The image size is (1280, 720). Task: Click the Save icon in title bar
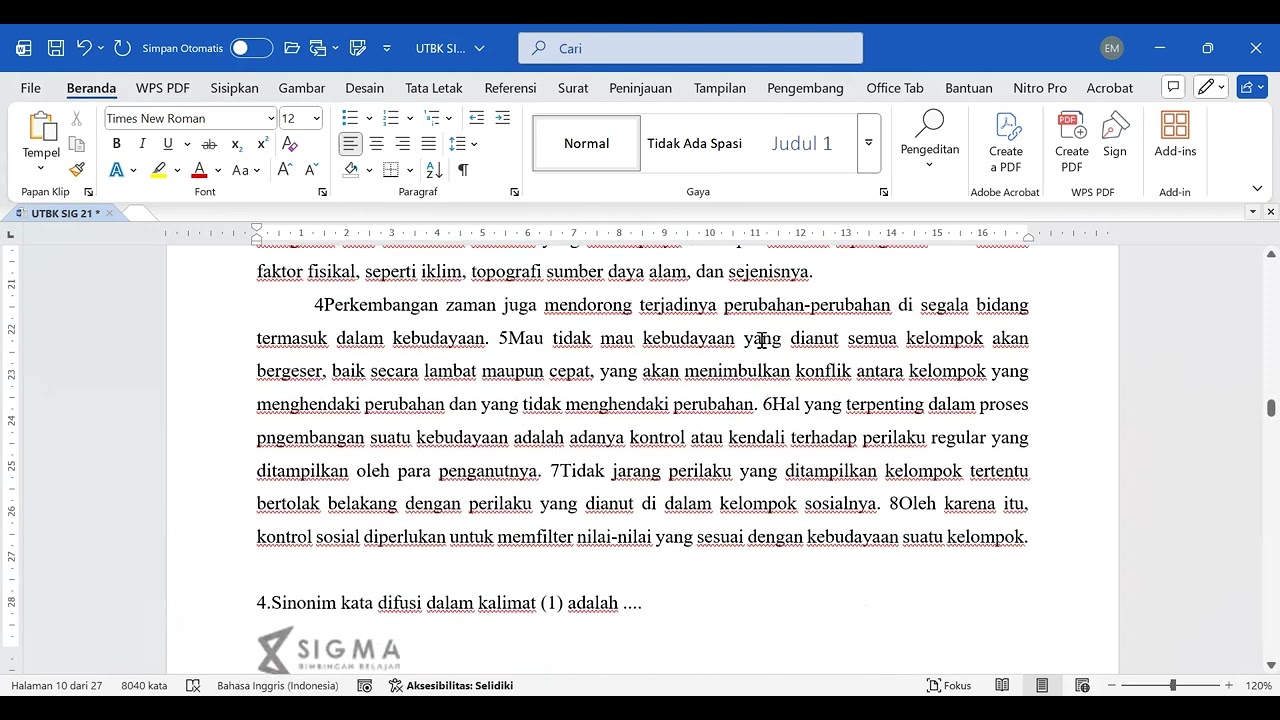(x=56, y=48)
